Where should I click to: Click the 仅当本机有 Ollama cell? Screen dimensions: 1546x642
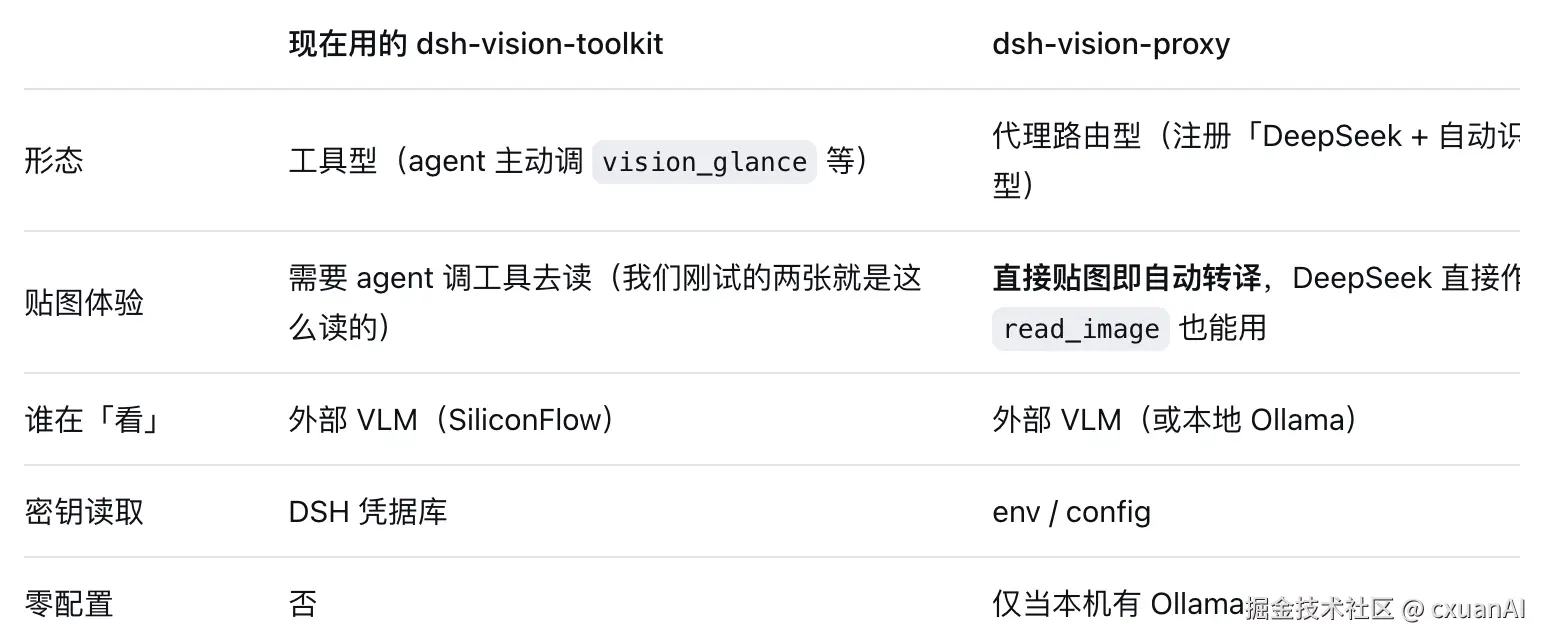click(1118, 604)
